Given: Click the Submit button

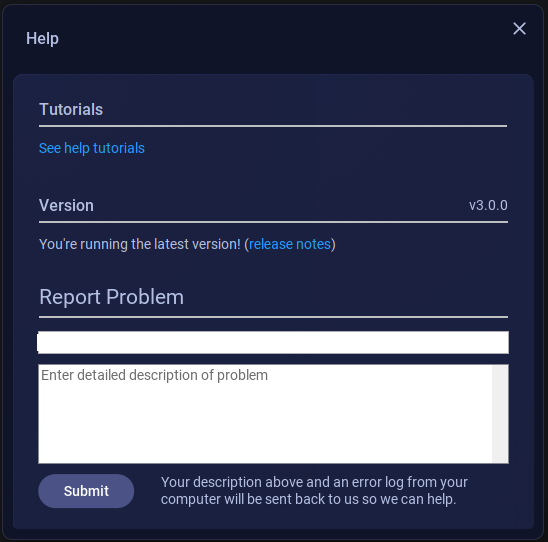Looking at the screenshot, I should [x=86, y=491].
